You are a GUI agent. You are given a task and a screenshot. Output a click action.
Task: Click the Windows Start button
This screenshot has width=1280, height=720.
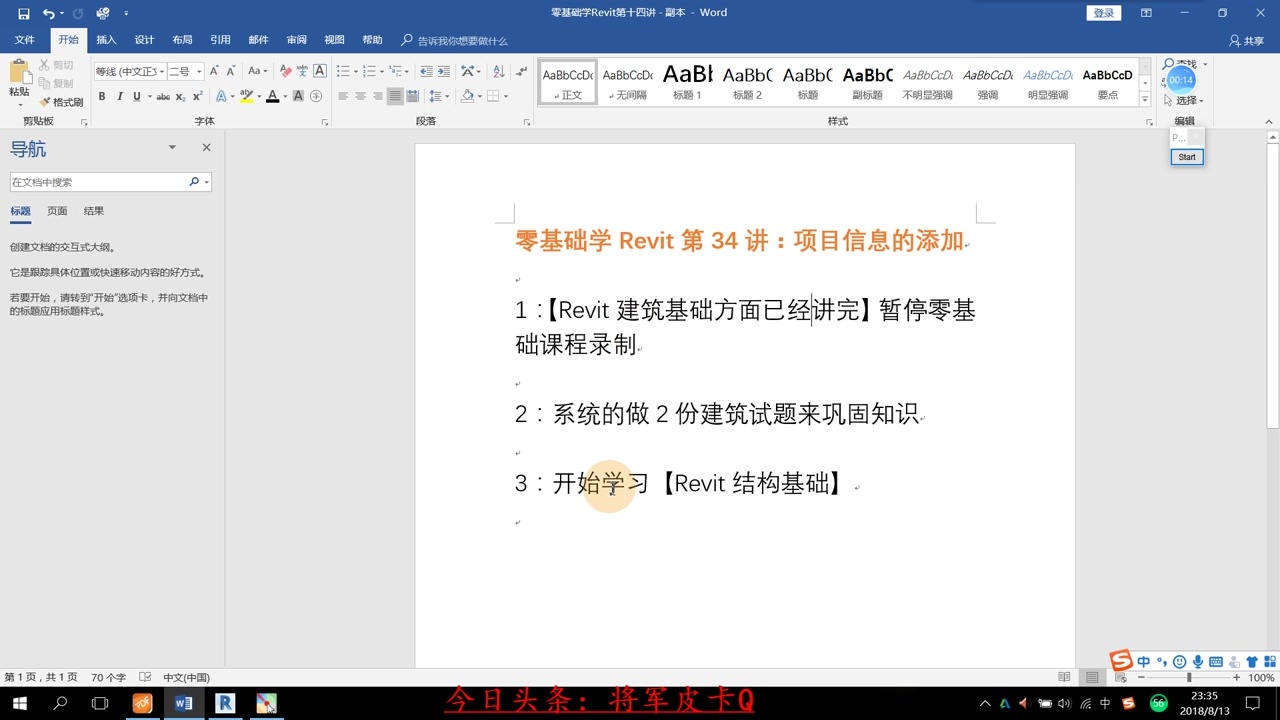click(x=19, y=703)
